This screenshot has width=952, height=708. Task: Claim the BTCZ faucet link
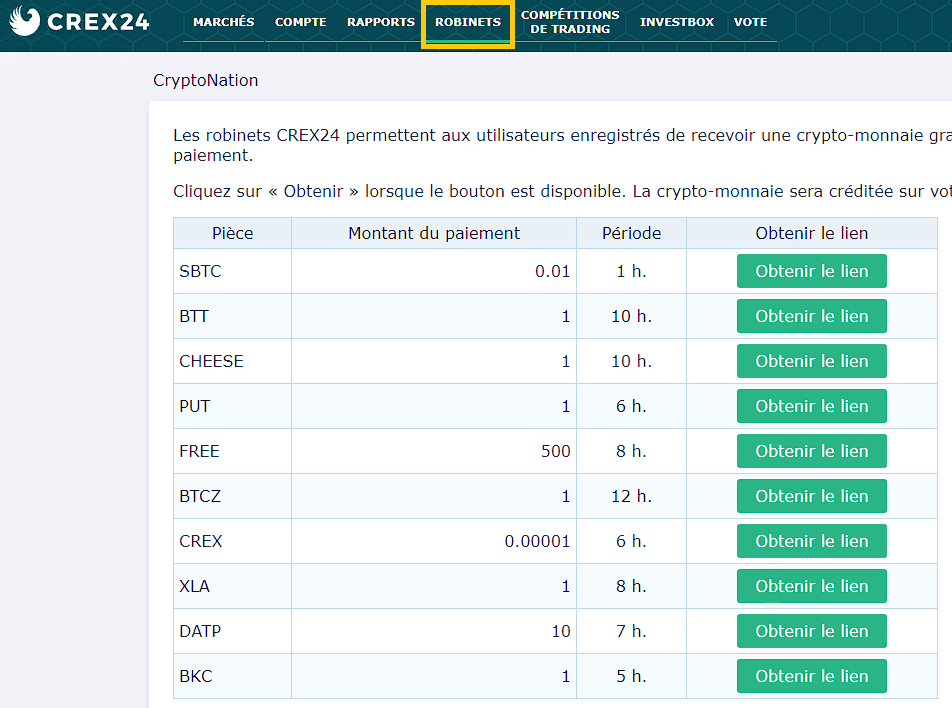pos(812,495)
